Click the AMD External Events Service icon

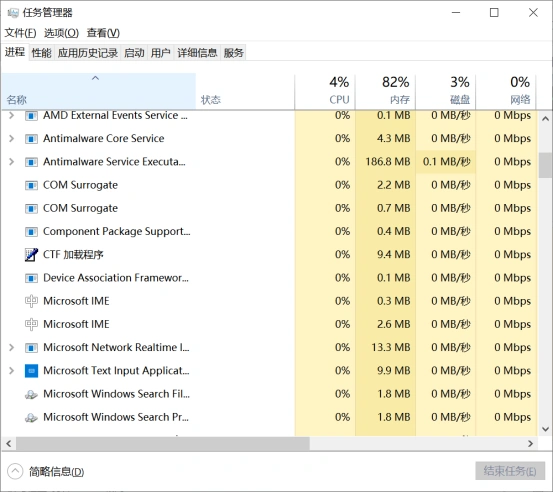tap(31, 115)
